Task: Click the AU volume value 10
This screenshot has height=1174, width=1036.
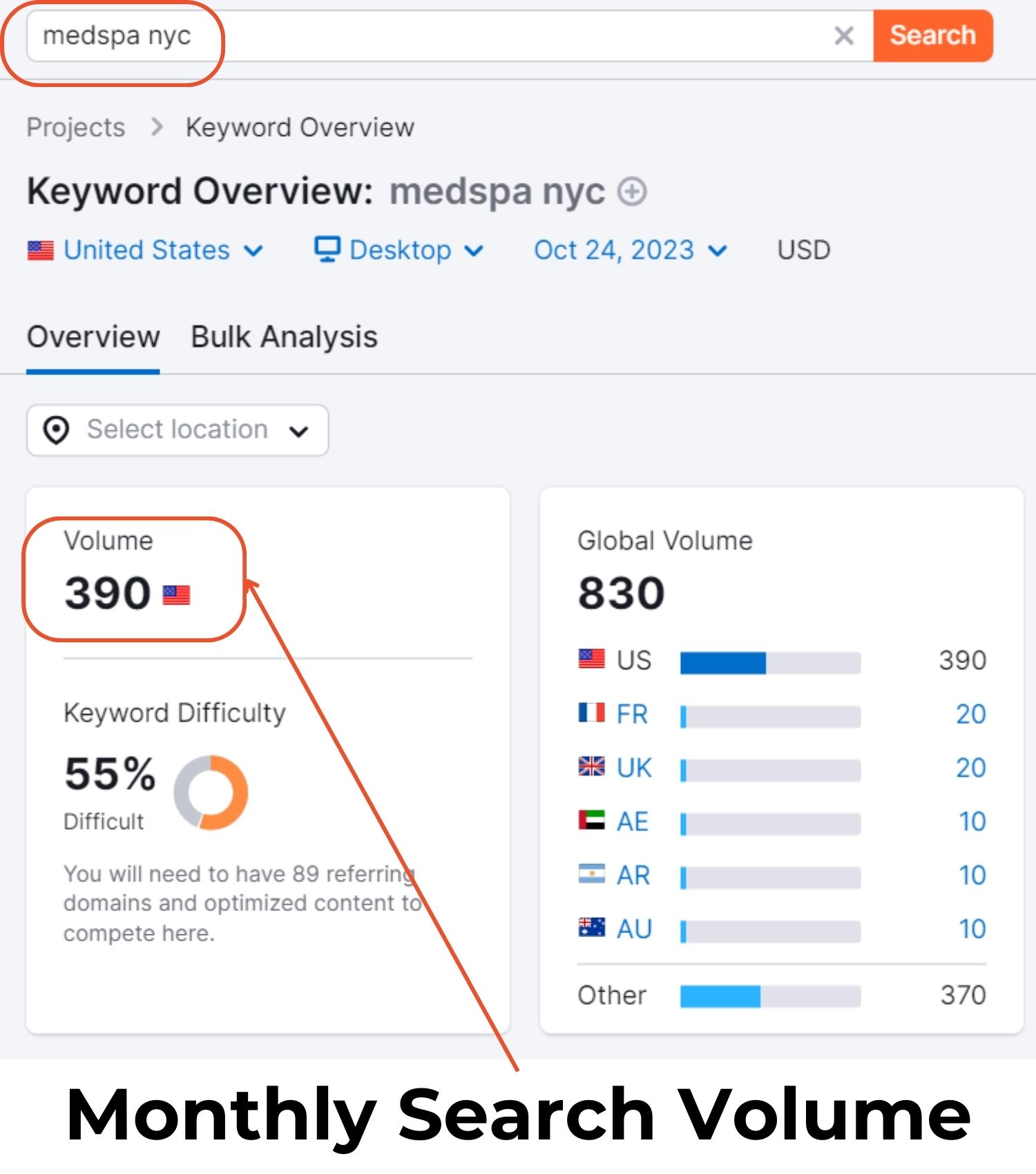Action: coord(972,929)
